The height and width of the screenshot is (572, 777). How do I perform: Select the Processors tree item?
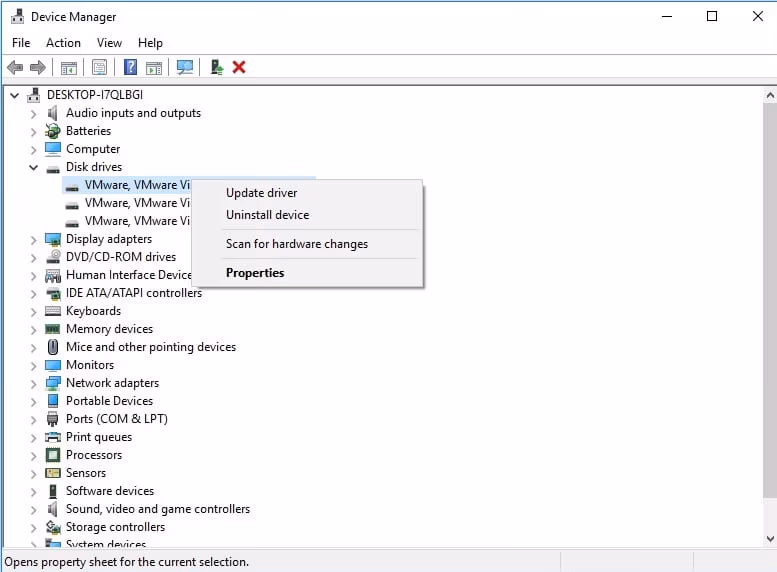coord(93,455)
